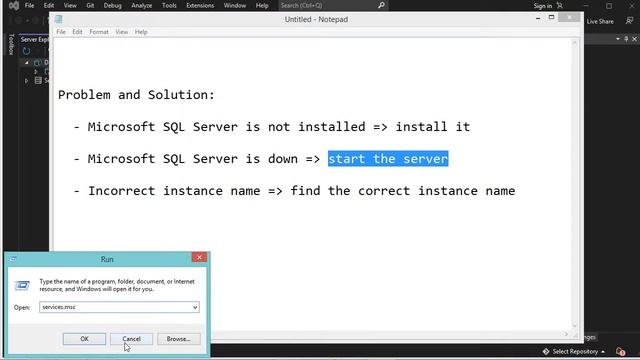Image resolution: width=640 pixels, height=360 pixels.
Task: Click the Visual Studio search box
Action: (333, 6)
